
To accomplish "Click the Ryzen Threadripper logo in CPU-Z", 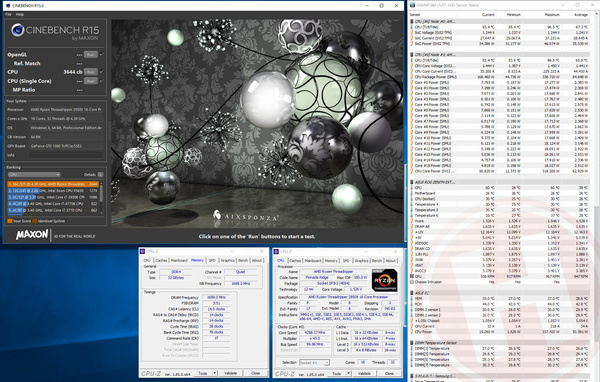I will click(x=384, y=281).
